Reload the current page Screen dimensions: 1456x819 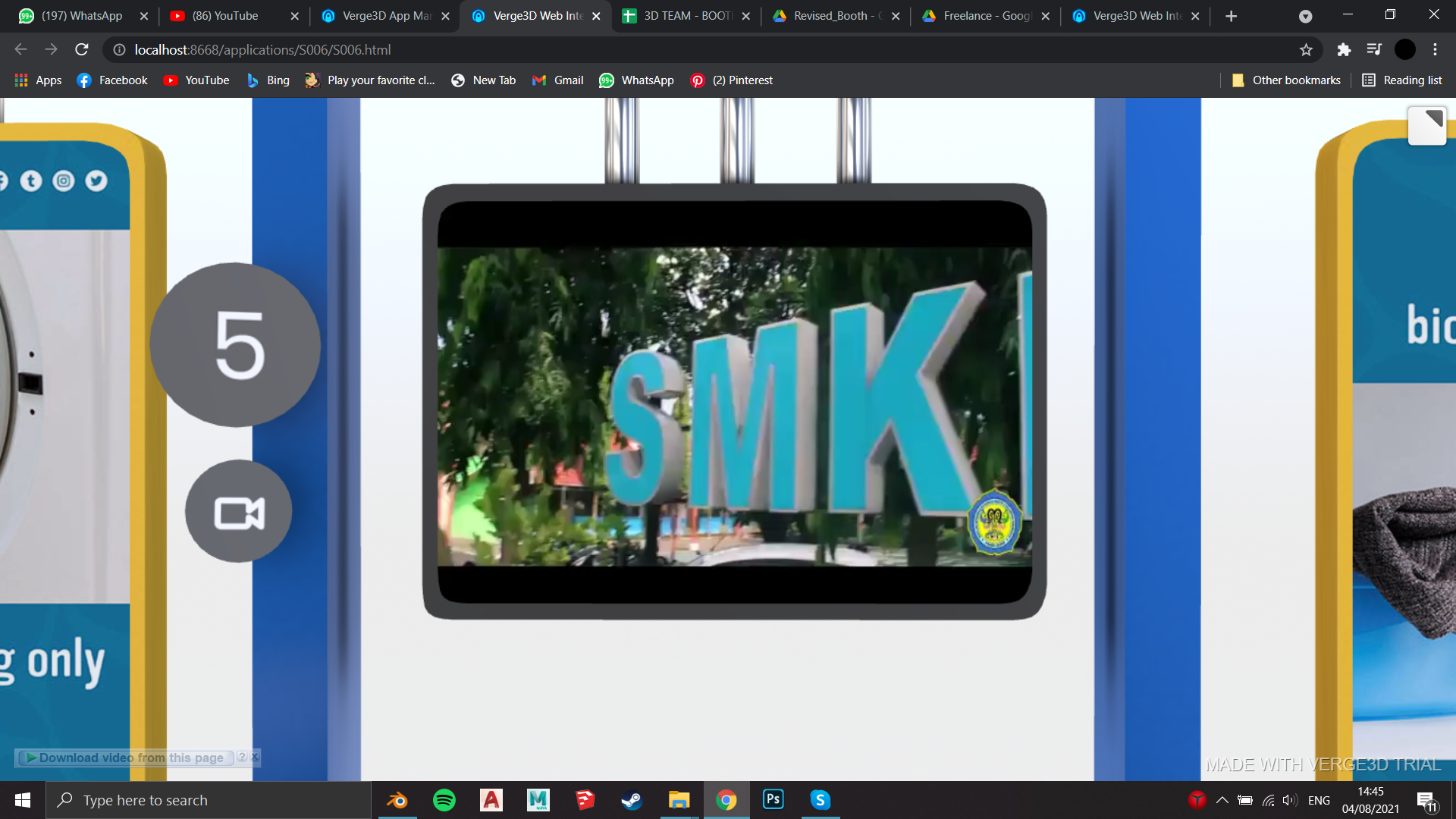[82, 49]
